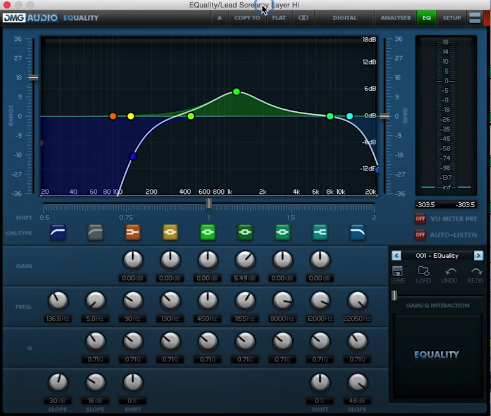
Task: Click the 18dB slope knob
Action: [95, 382]
